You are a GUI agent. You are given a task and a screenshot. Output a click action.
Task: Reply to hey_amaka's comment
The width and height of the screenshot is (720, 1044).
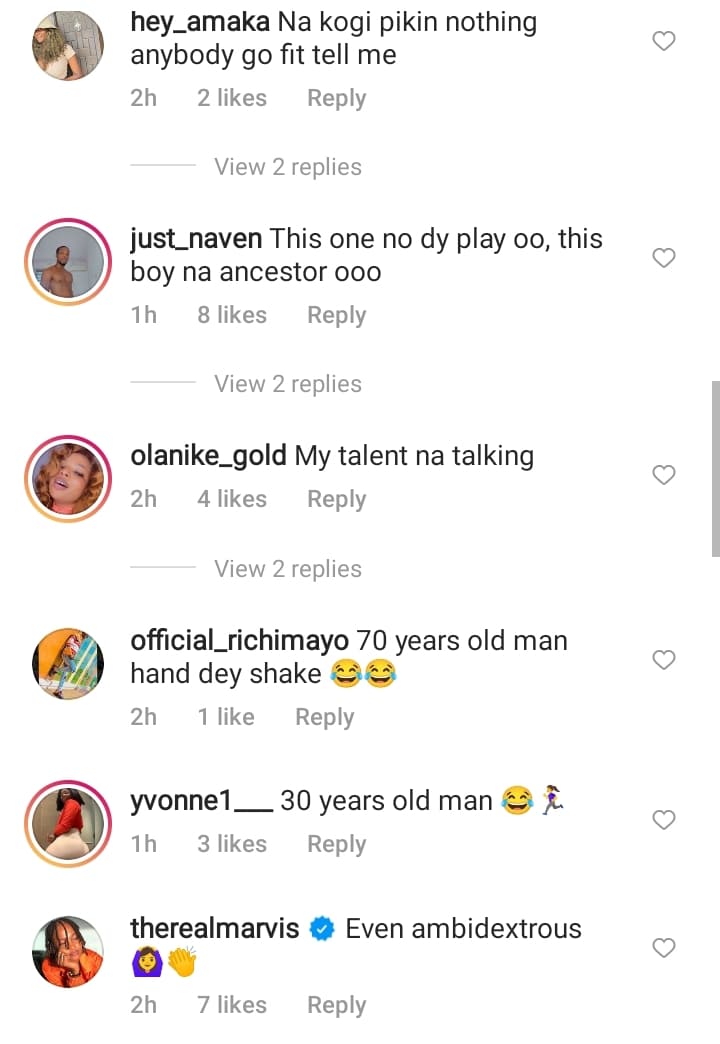coord(336,98)
